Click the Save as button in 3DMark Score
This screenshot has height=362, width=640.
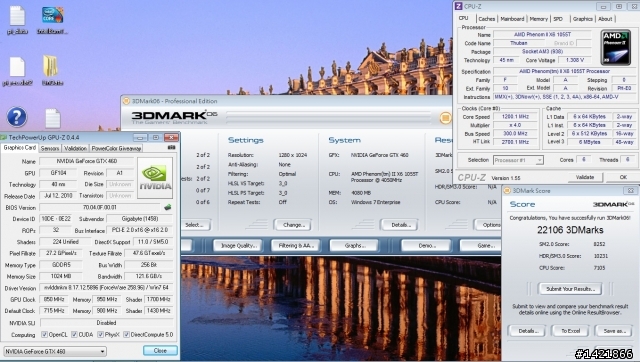point(614,331)
